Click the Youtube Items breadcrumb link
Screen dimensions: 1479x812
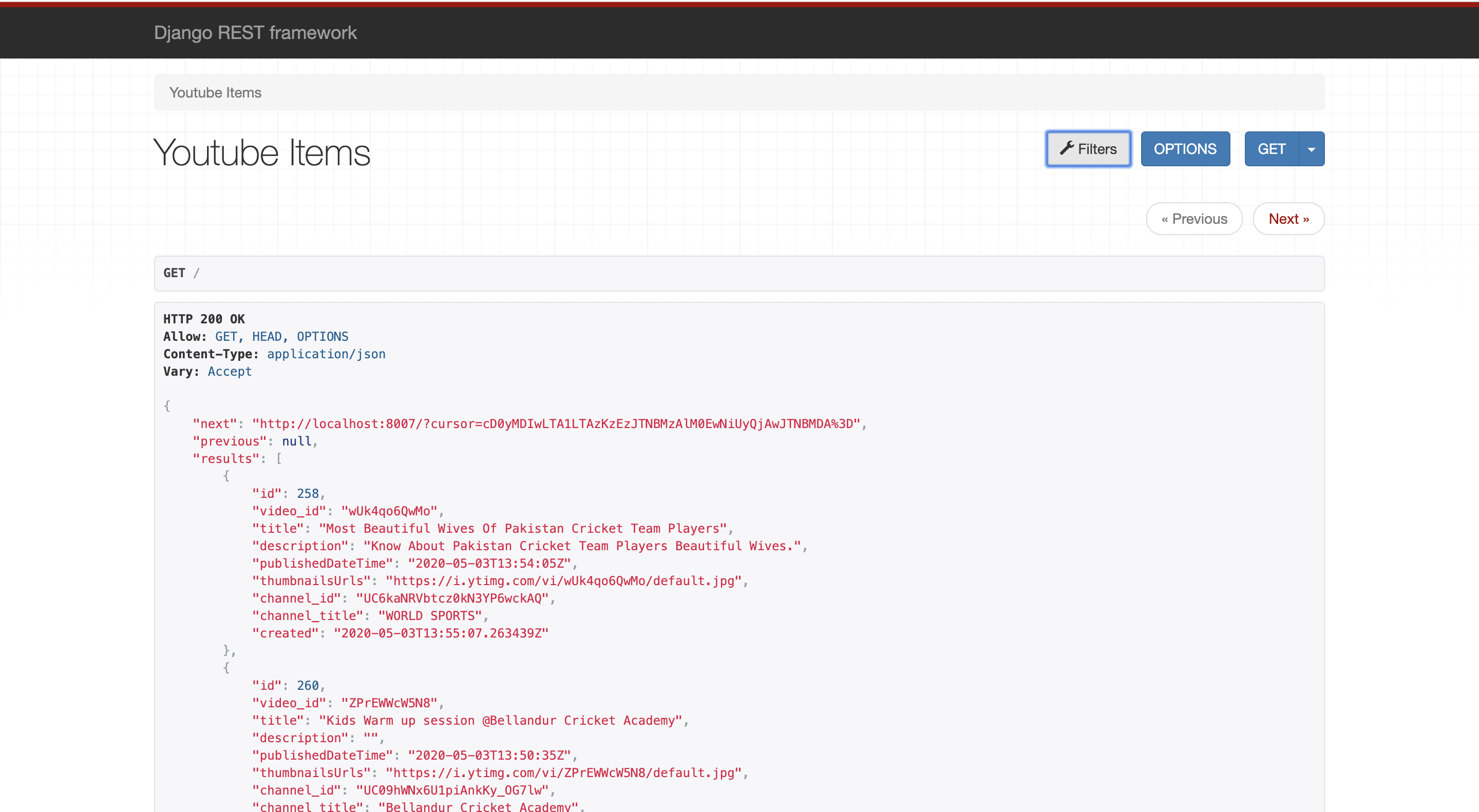coord(215,92)
